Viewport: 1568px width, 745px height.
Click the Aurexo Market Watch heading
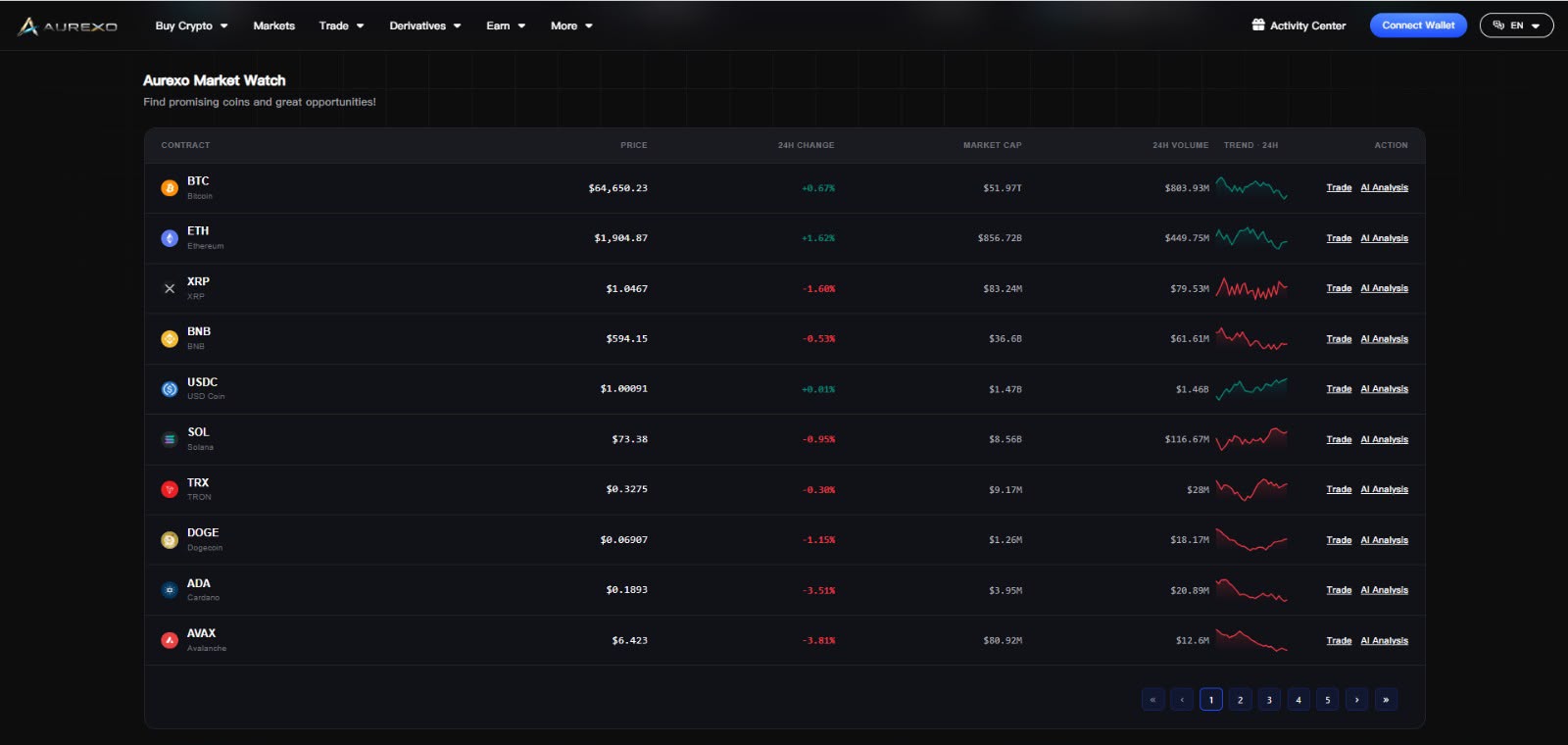[x=215, y=80]
